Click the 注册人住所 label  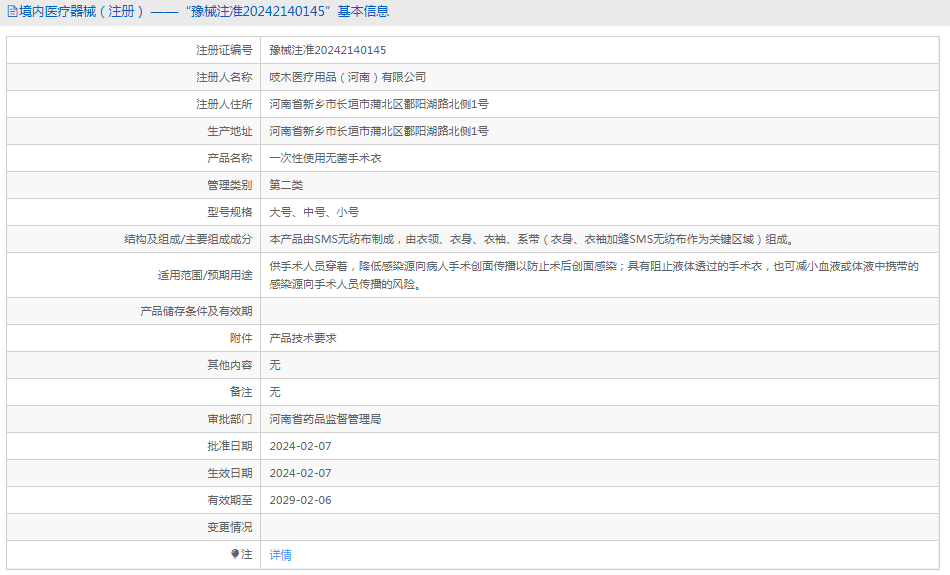(x=224, y=104)
